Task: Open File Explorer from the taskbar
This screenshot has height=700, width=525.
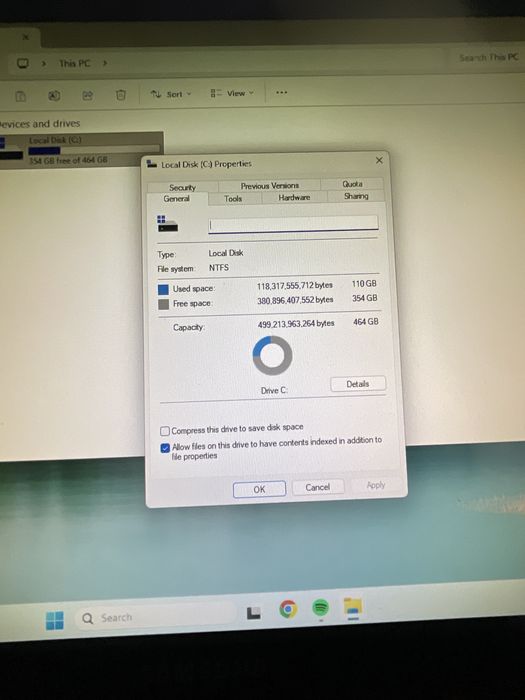Action: coord(353,607)
